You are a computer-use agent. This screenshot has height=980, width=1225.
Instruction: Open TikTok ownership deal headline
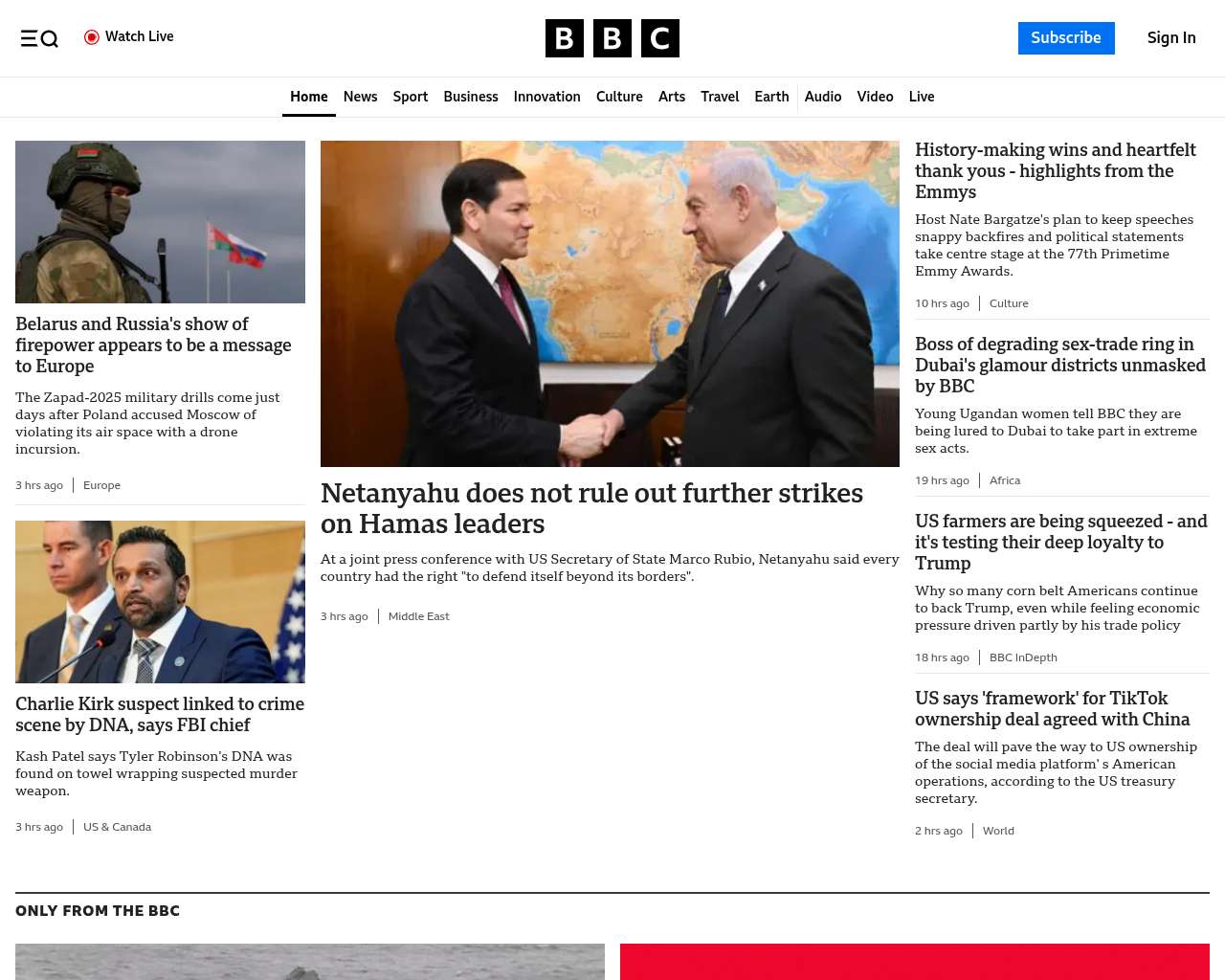[1053, 708]
